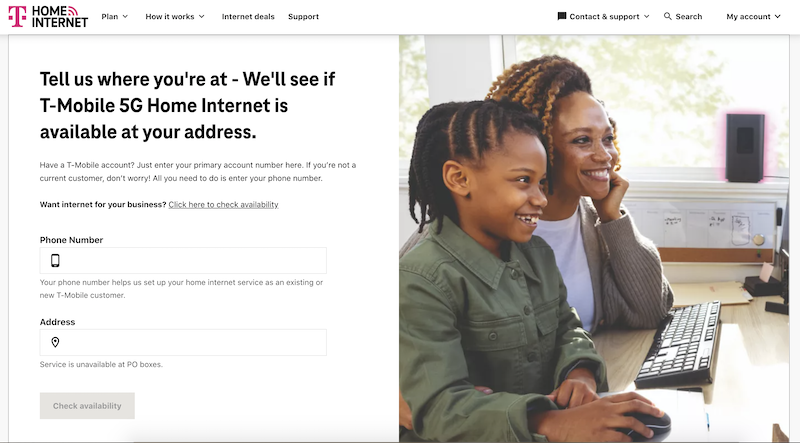Click the Check availability button

coord(87,406)
